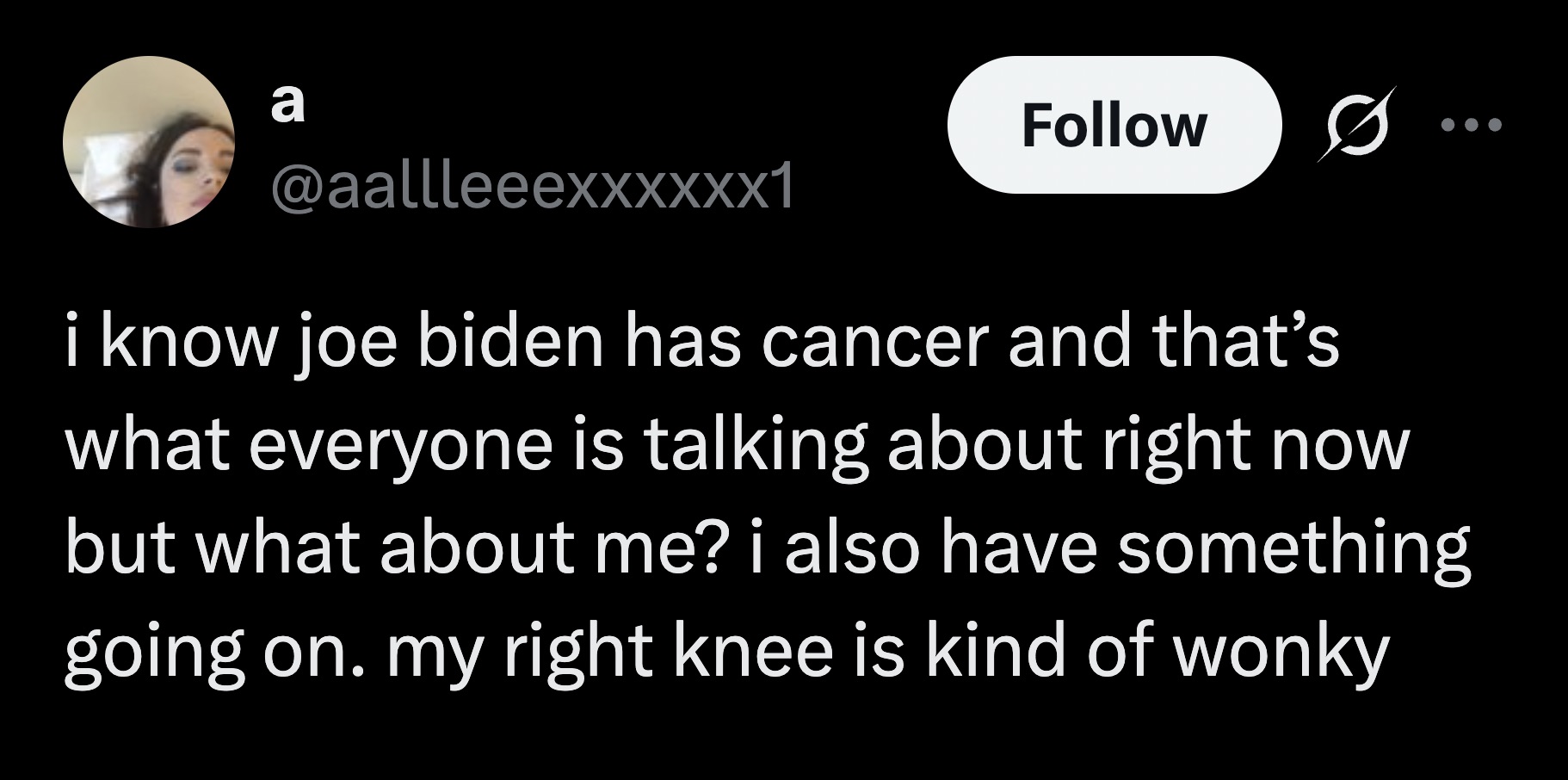
Task: Click the phrase "what about me?"
Action: coord(465,548)
